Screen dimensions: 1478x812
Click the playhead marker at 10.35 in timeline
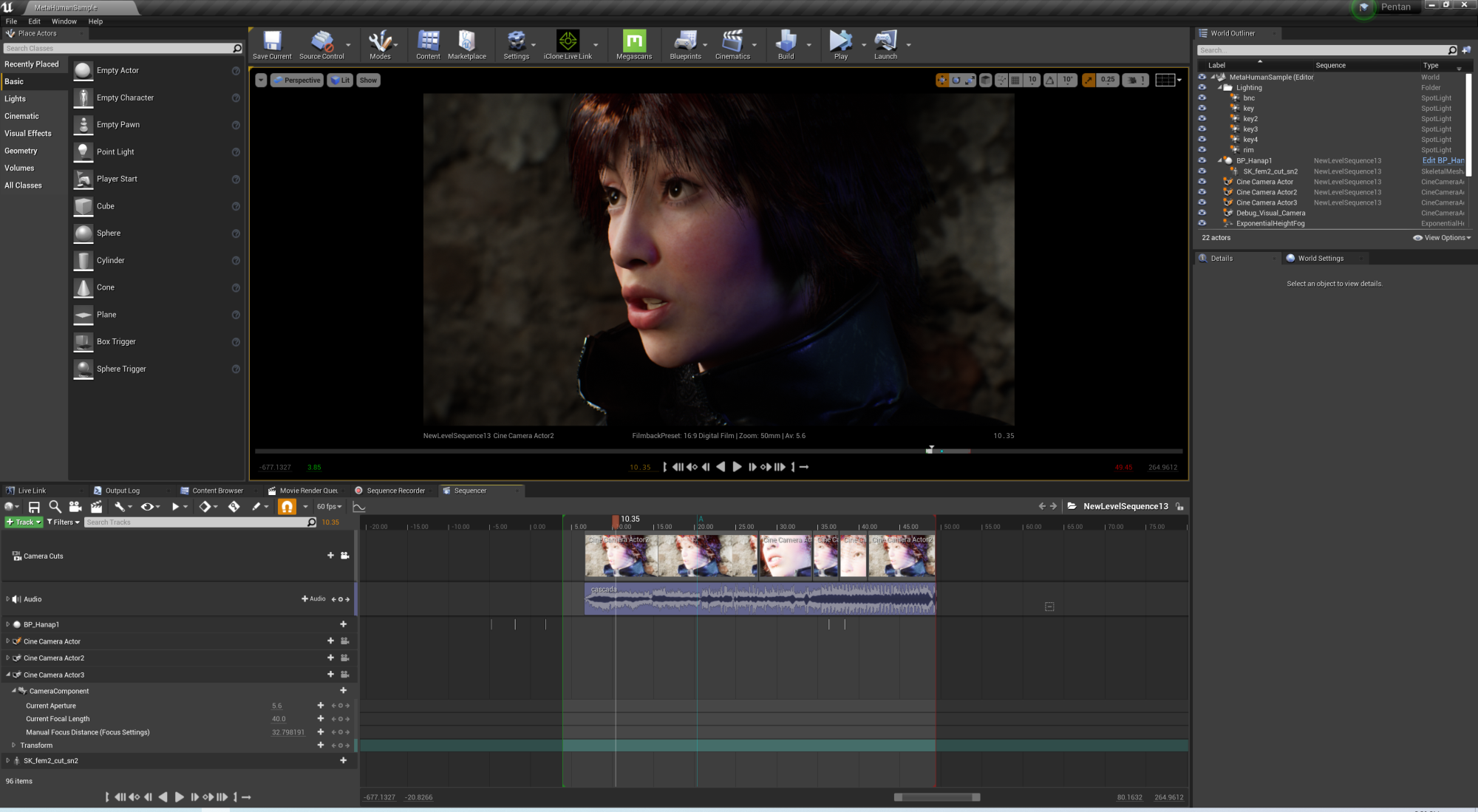pyautogui.click(x=615, y=521)
